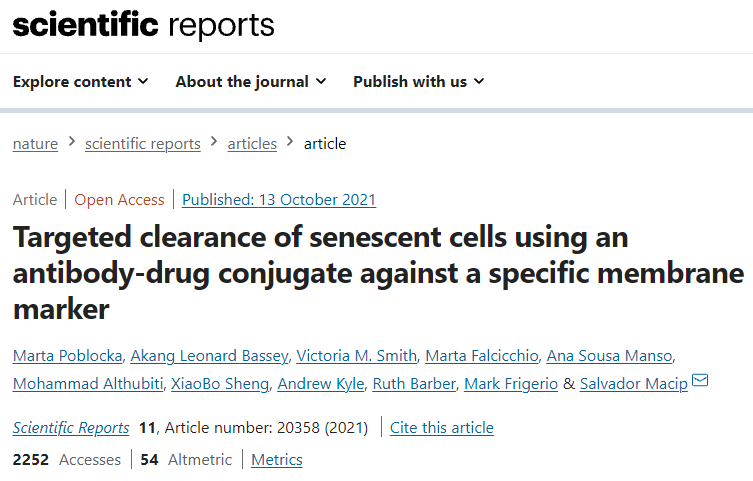Expand the Explore content dropdown
753x481 pixels.
point(81,82)
